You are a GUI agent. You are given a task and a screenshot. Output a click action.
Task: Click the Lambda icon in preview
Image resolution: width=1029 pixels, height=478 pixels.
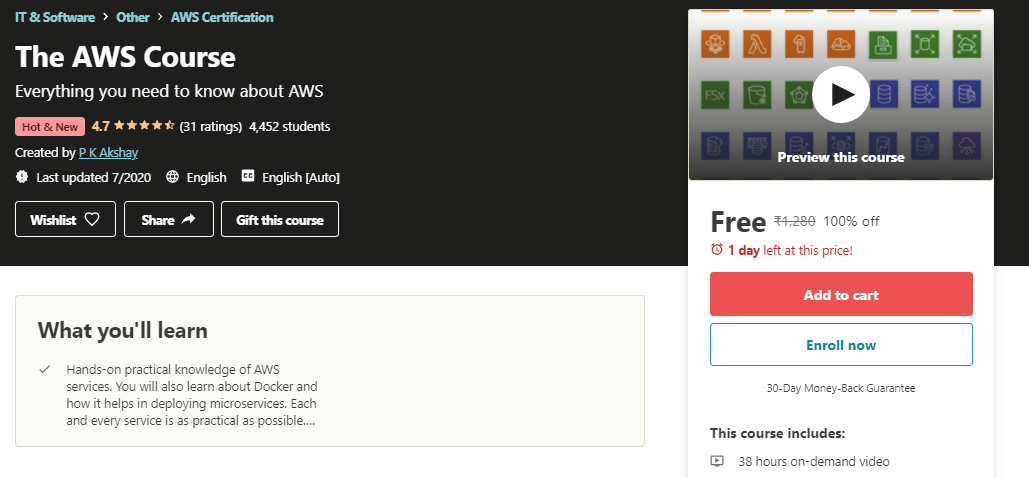(757, 45)
